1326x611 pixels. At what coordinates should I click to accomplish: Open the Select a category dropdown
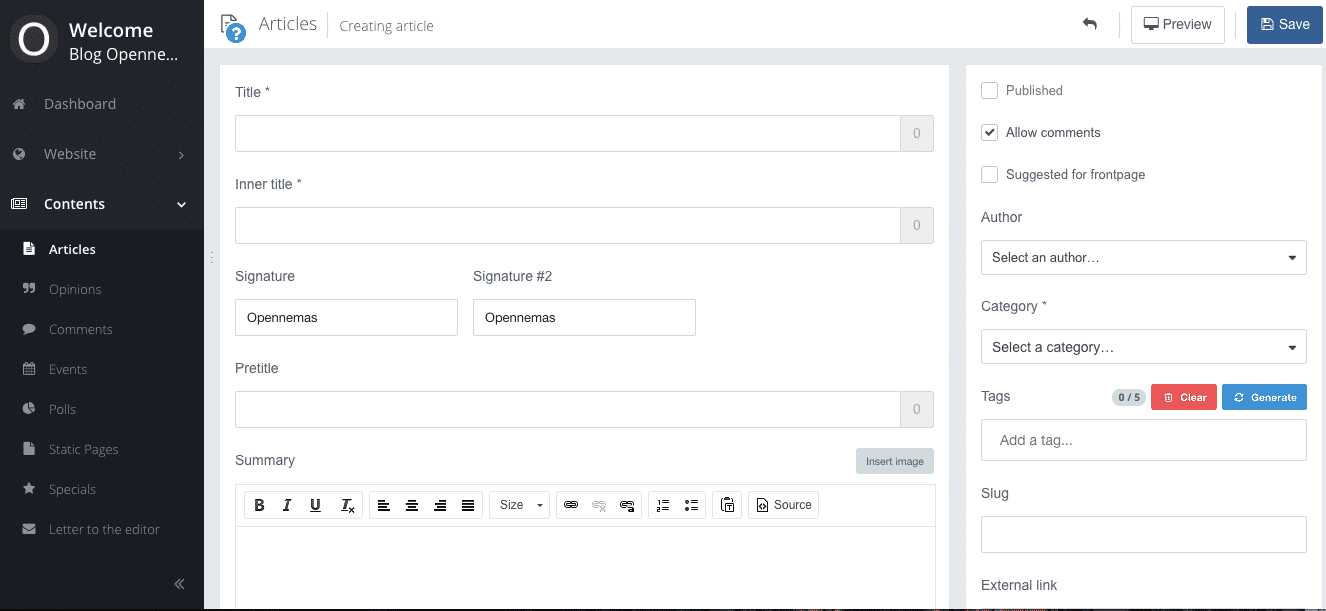1144,347
